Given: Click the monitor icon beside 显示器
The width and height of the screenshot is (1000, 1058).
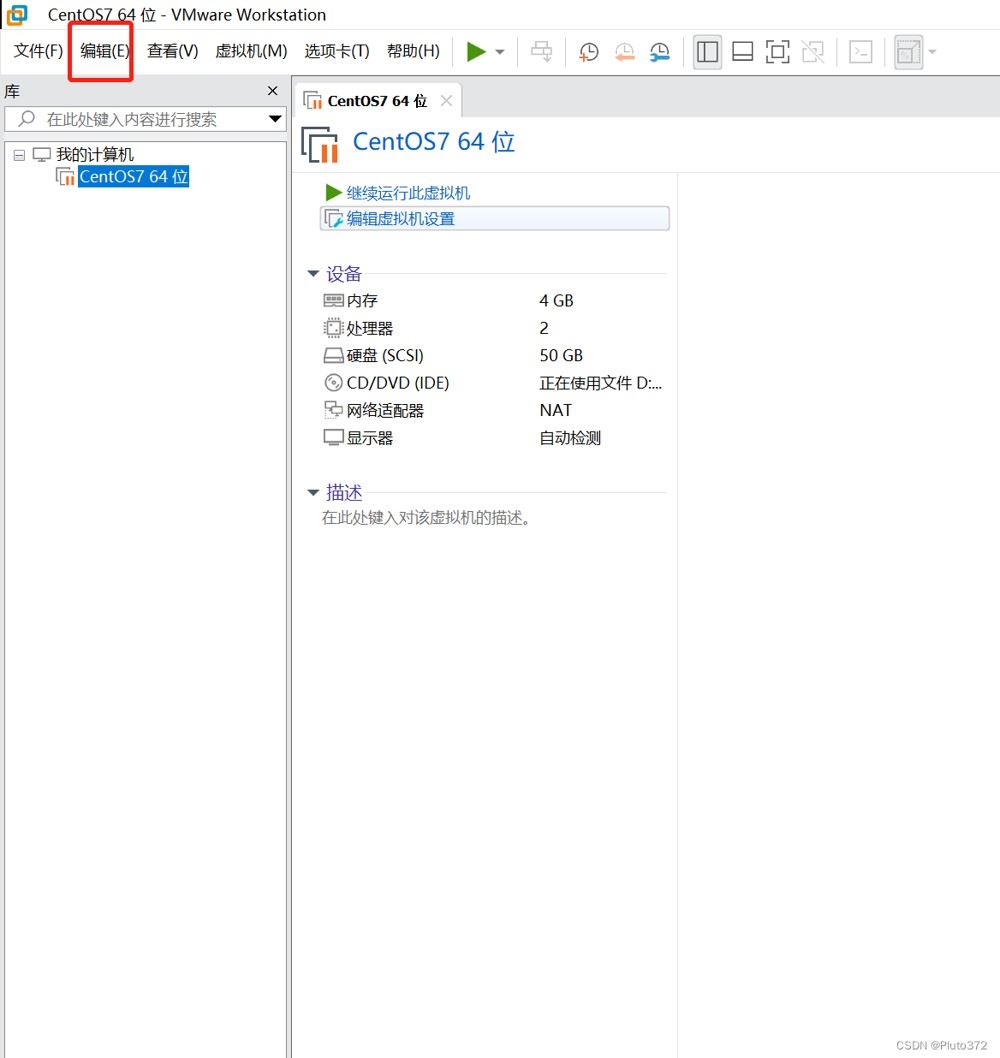Looking at the screenshot, I should click(333, 438).
